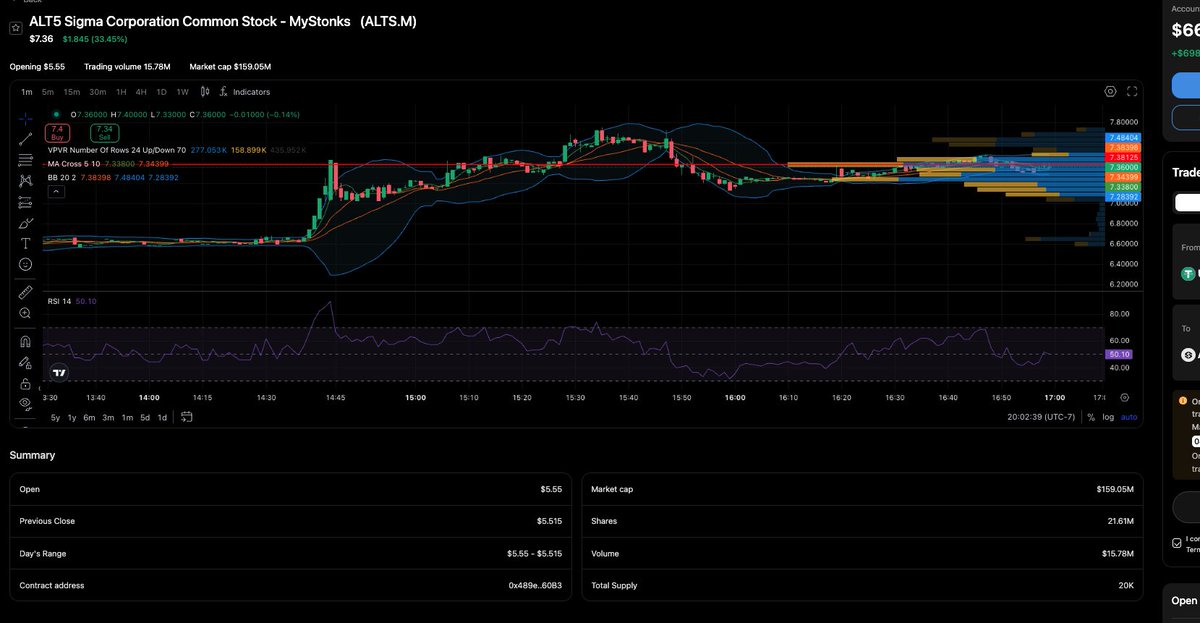Switch chart to 4H interval
The height and width of the screenshot is (623, 1200).
coord(141,92)
